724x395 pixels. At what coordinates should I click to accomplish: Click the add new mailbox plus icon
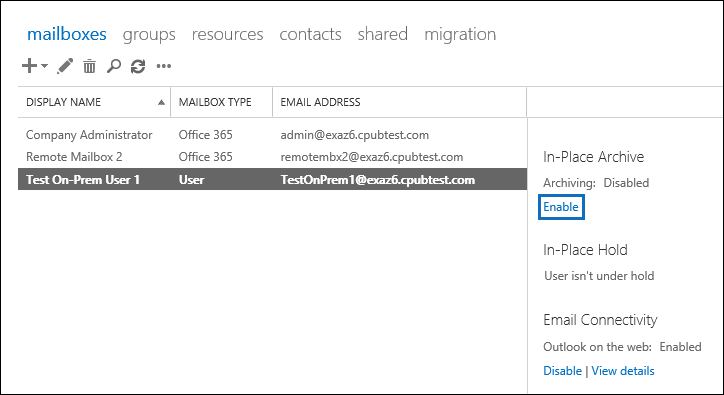29,66
